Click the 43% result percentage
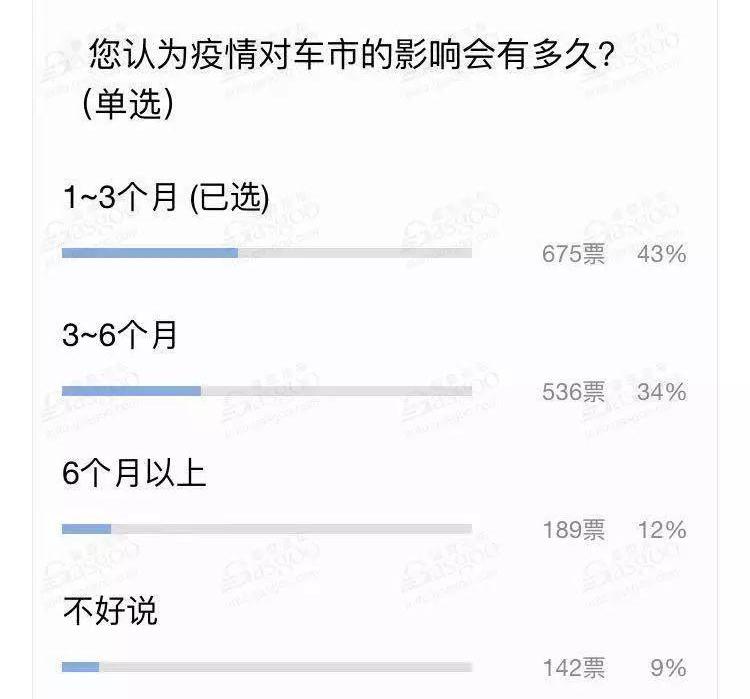 [661, 254]
